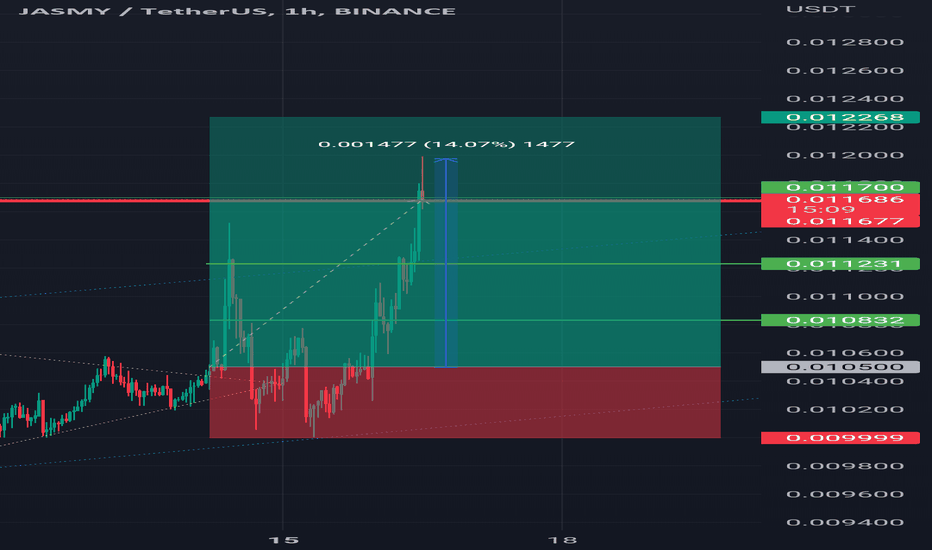The image size is (932, 550).
Task: Click the 0.010400 price axis label
Action: [x=845, y=381]
